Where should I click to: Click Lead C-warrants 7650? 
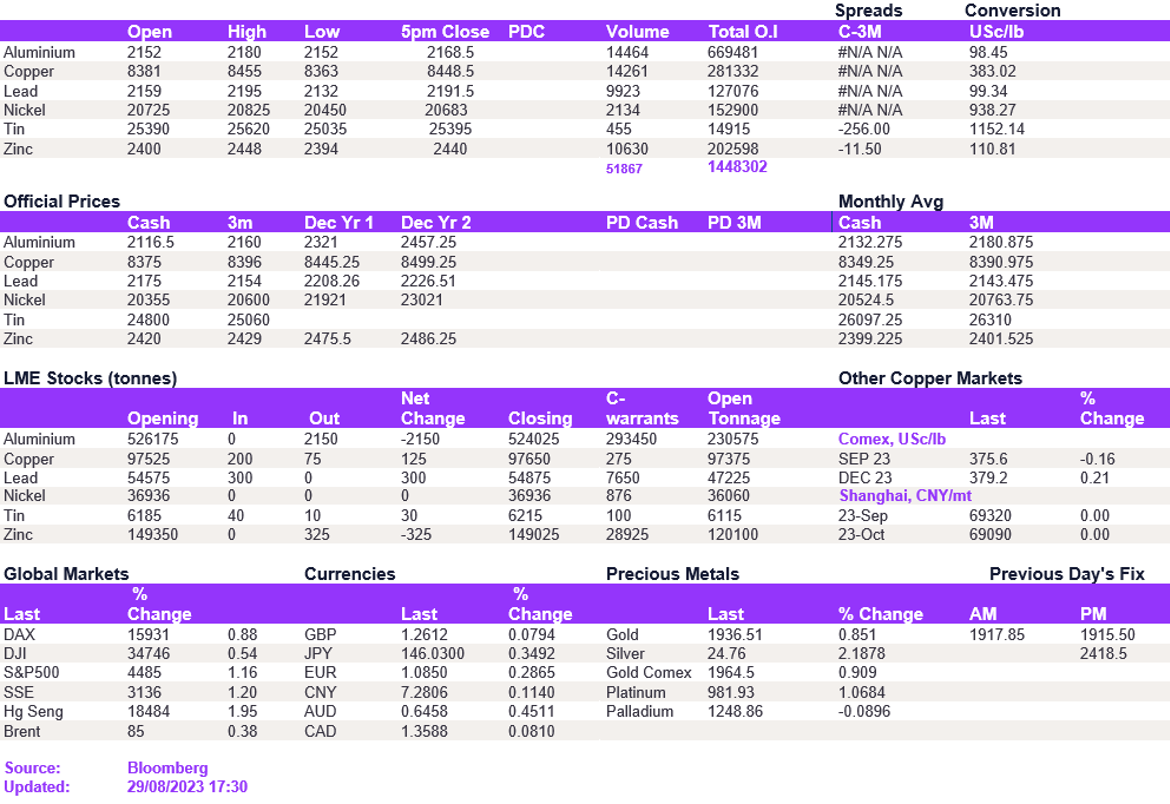[623, 479]
